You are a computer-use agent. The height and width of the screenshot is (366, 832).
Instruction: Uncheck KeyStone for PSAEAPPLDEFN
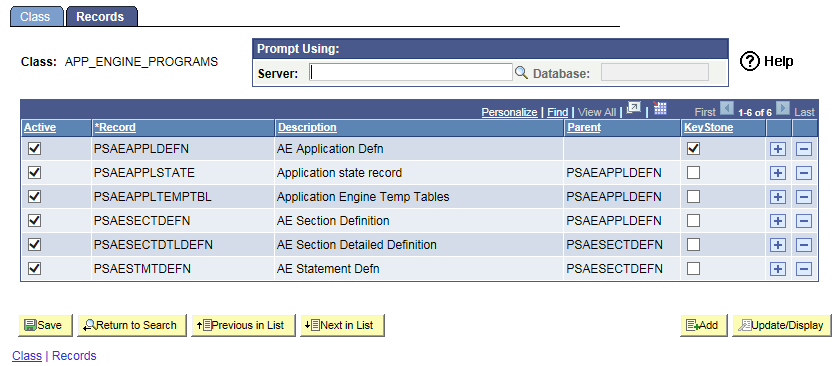pyautogui.click(x=693, y=149)
